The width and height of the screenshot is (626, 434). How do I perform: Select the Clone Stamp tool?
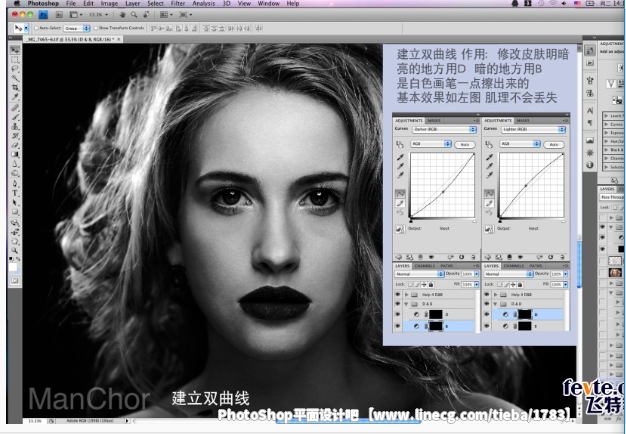[x=15, y=126]
